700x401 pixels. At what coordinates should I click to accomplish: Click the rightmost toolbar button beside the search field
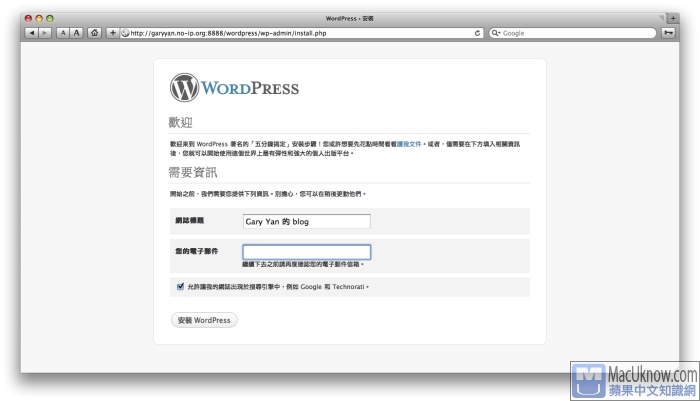(x=668, y=33)
